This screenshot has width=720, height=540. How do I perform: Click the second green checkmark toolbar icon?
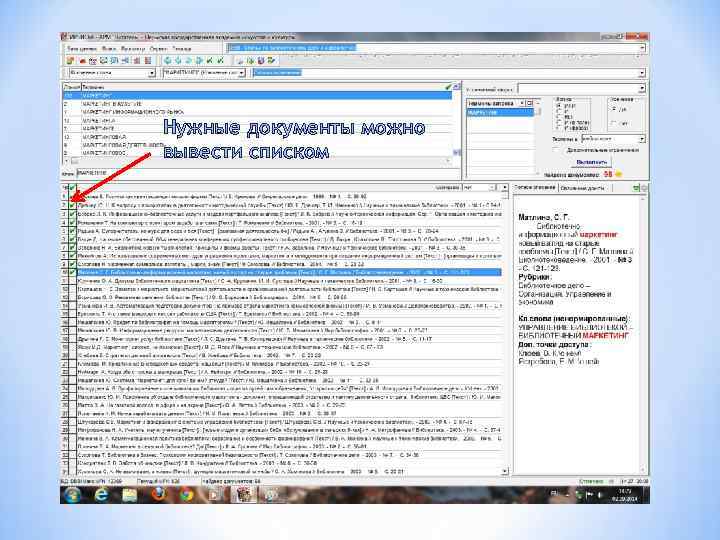click(220, 60)
